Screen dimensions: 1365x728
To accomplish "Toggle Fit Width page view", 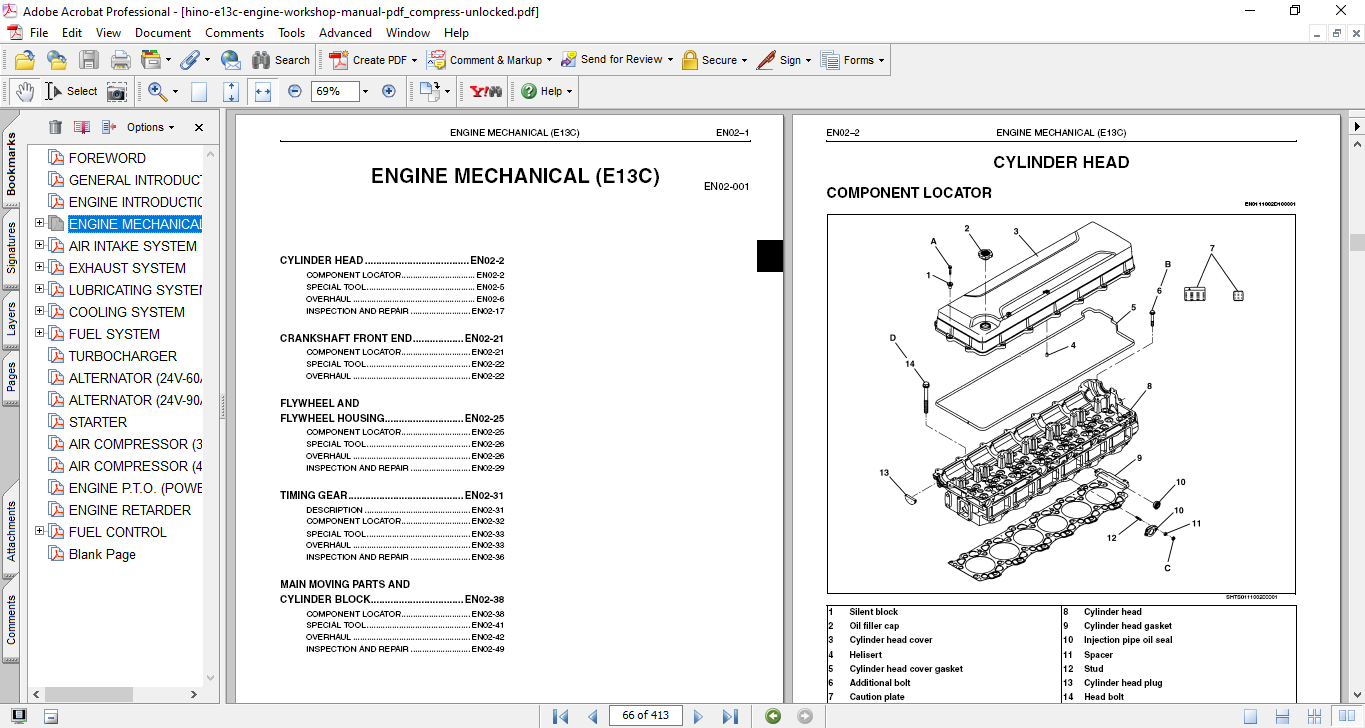I will pyautogui.click(x=263, y=91).
